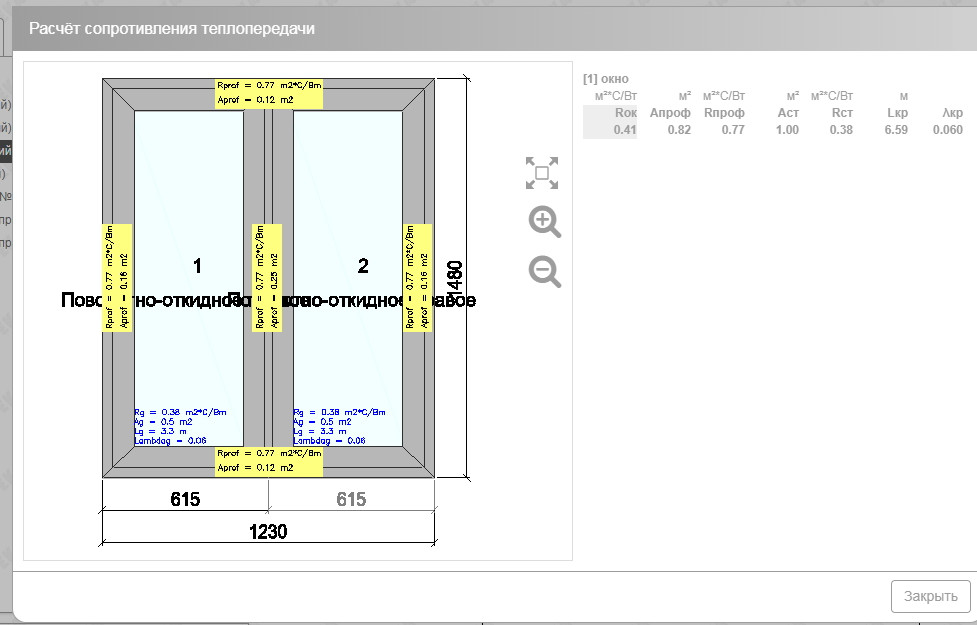Screen dimensions: 977x625
Task: Select window sash number 1
Action: click(x=197, y=265)
